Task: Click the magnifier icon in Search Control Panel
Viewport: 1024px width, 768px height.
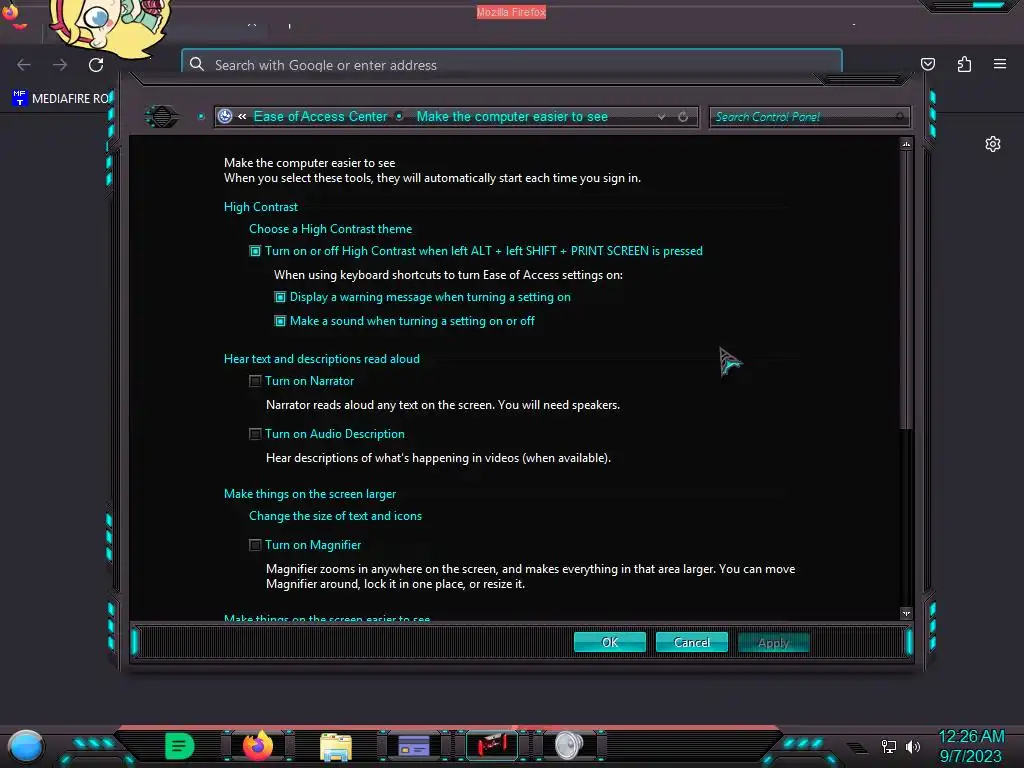Action: 900,117
